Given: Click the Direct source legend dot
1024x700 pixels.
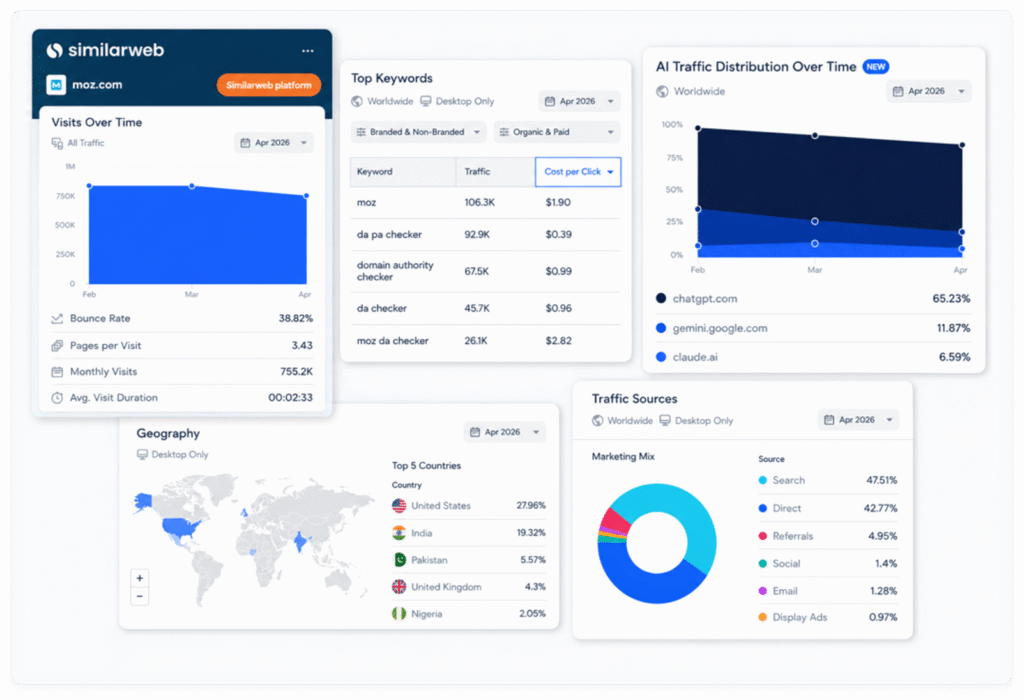Looking at the screenshot, I should [x=762, y=508].
